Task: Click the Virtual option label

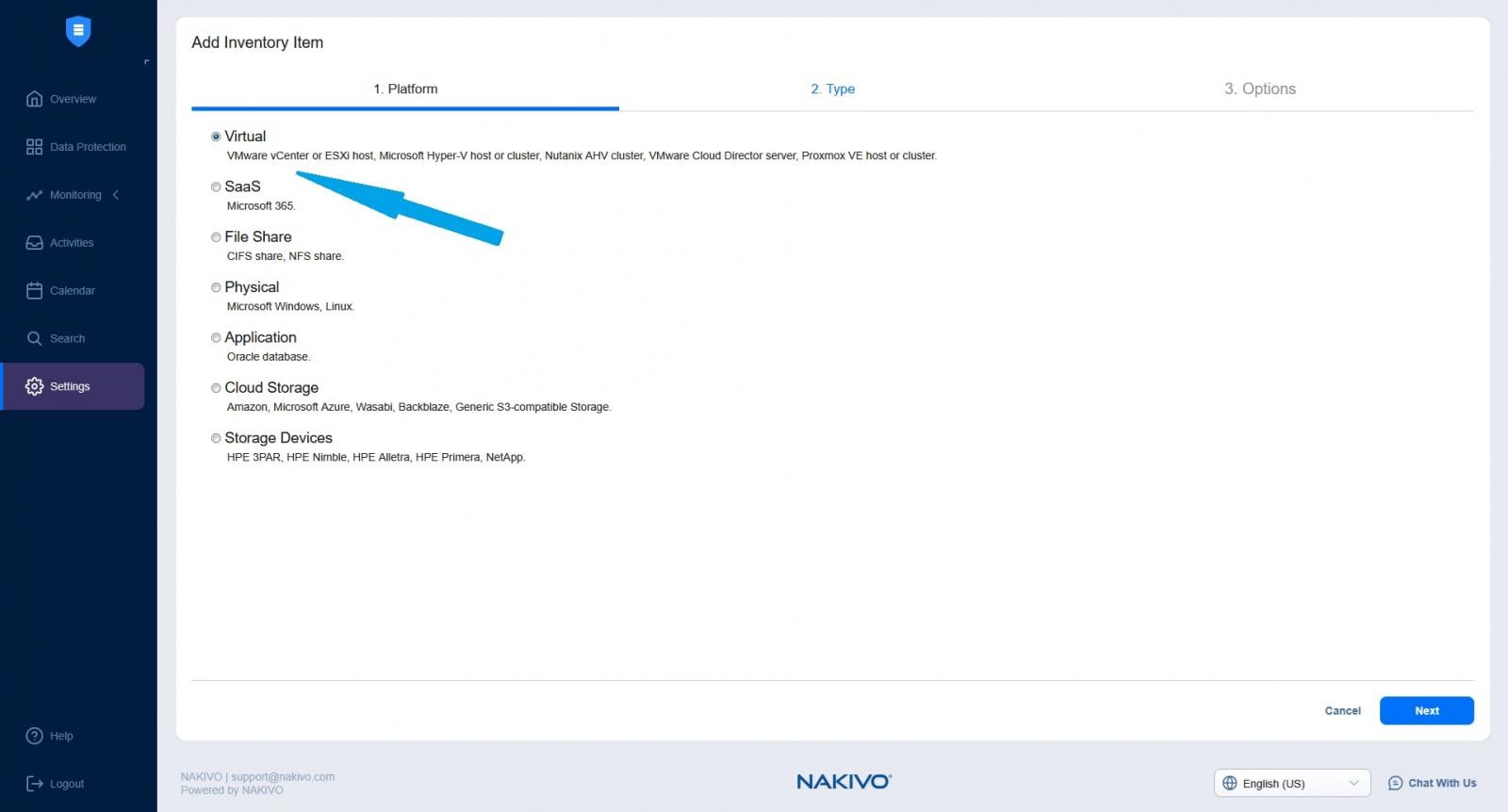Action: coord(245,137)
